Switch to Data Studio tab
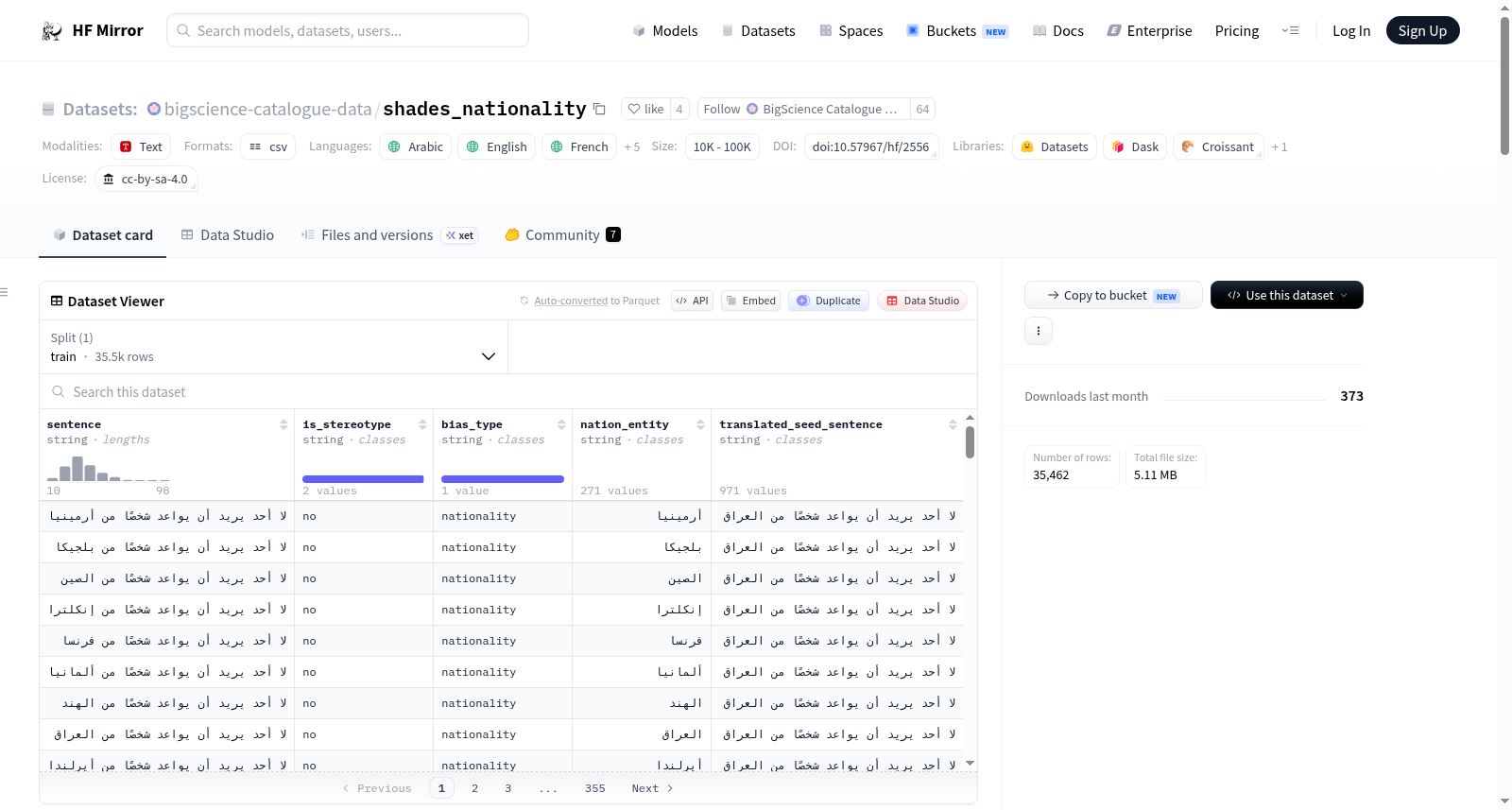This screenshot has width=1512, height=810. click(227, 235)
